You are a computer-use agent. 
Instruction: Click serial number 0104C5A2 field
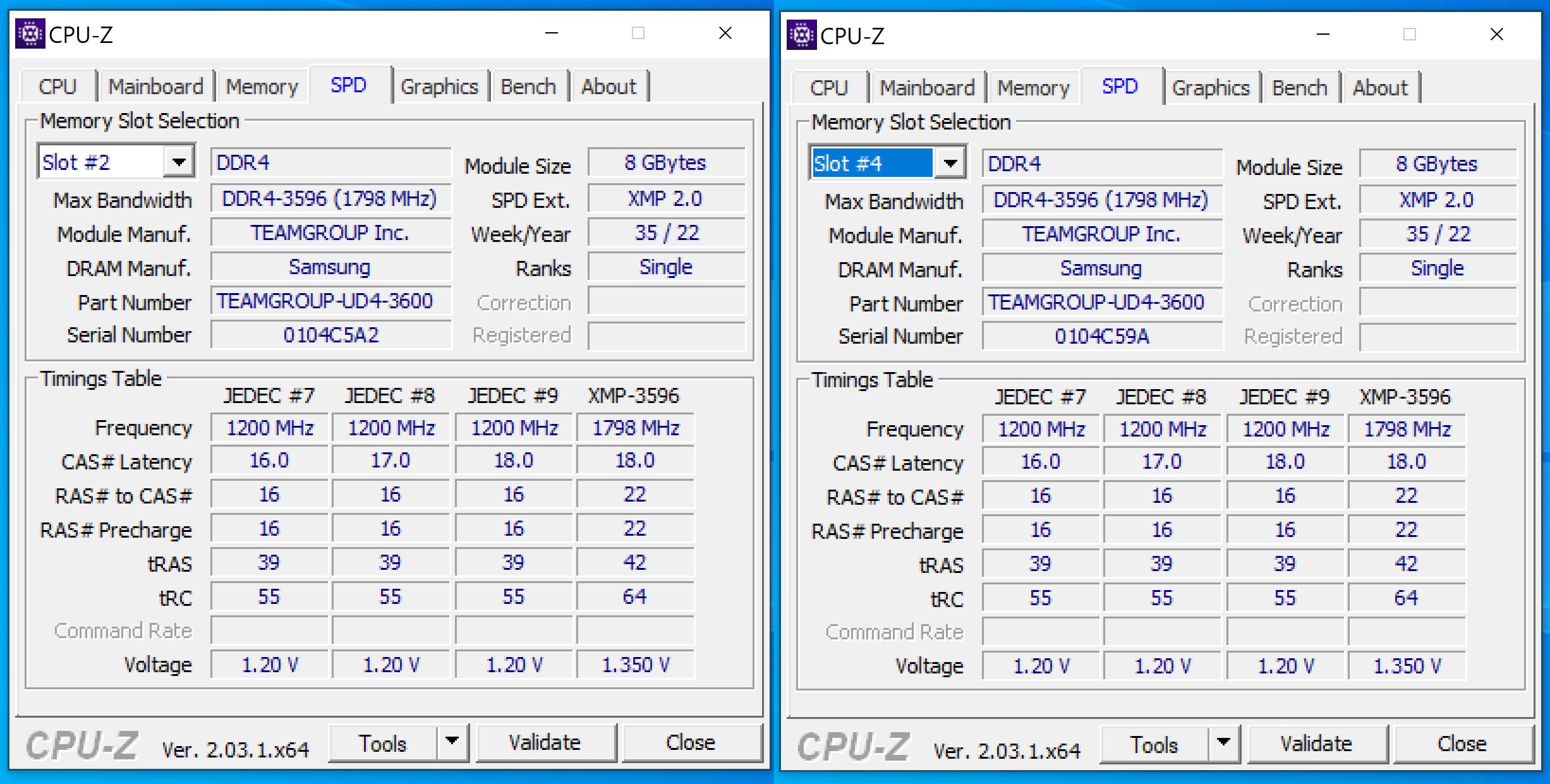pos(331,335)
